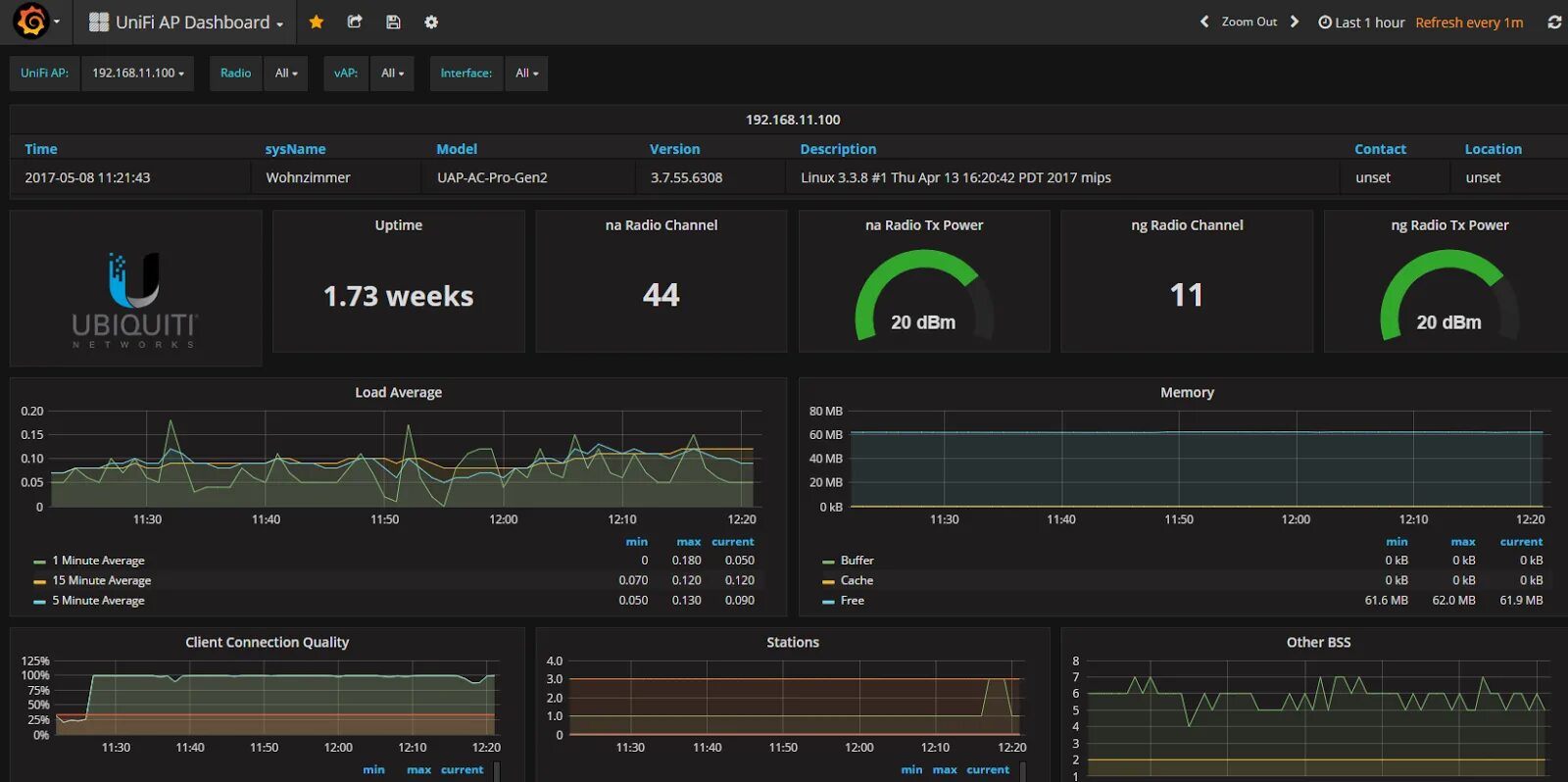Toggle 15 Minute Average series in legend

(102, 580)
